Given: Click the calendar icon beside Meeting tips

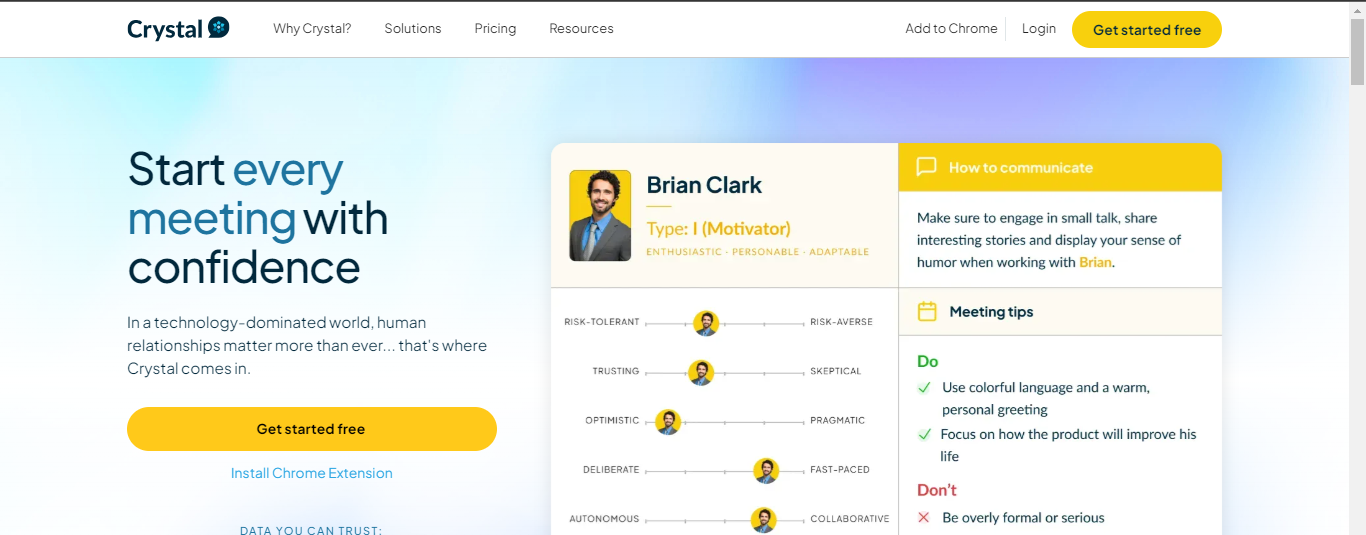Looking at the screenshot, I should coord(927,312).
